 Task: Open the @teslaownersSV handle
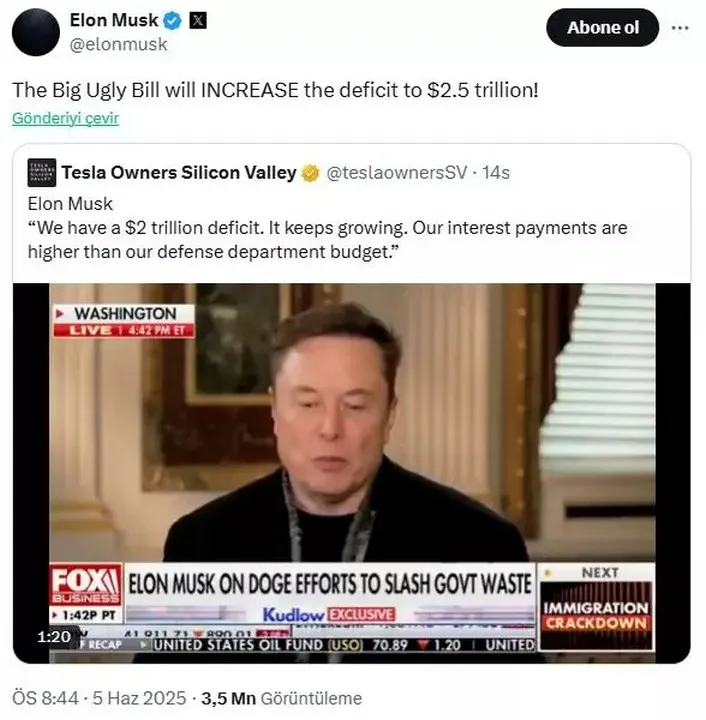[396, 173]
